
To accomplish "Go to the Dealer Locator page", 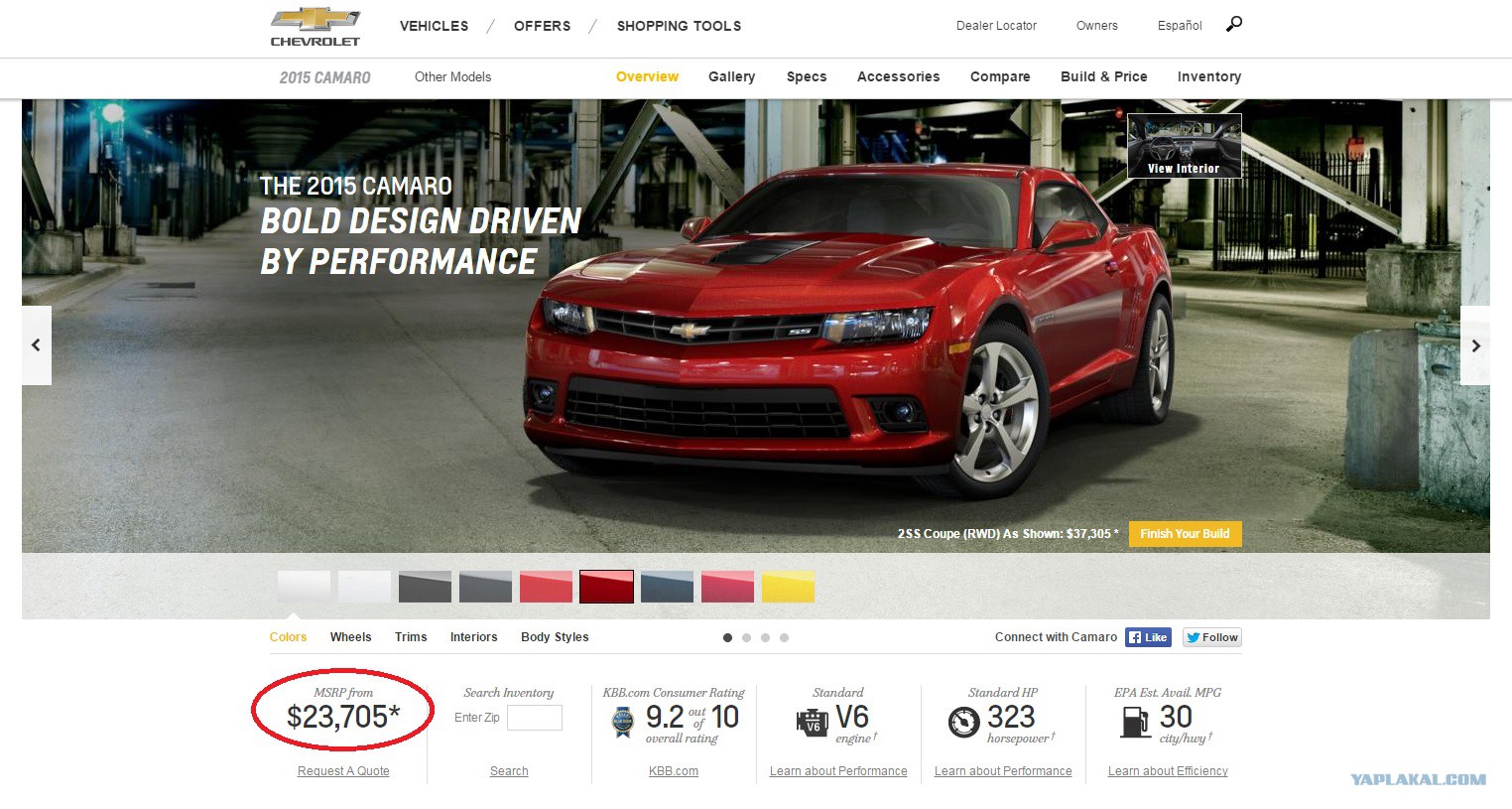I will tap(996, 26).
